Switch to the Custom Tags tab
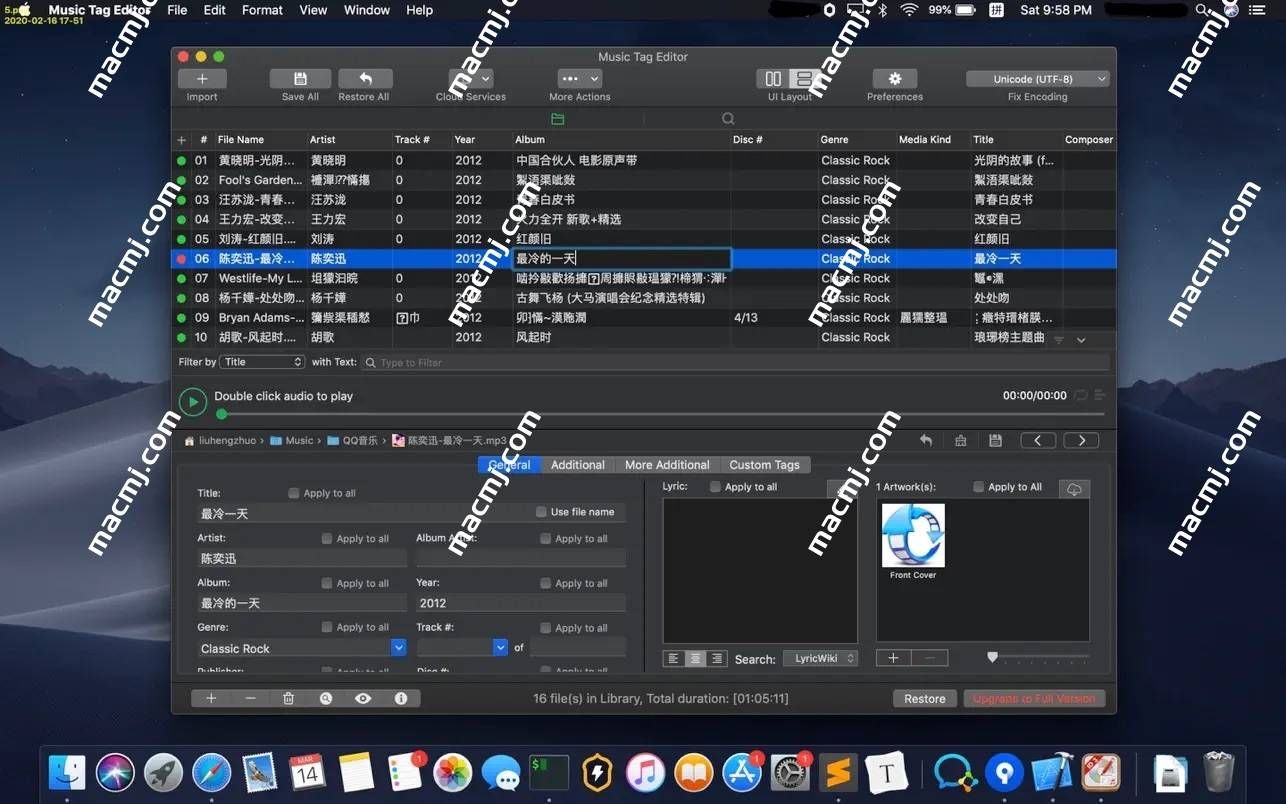This screenshot has width=1286, height=804. coord(765,465)
